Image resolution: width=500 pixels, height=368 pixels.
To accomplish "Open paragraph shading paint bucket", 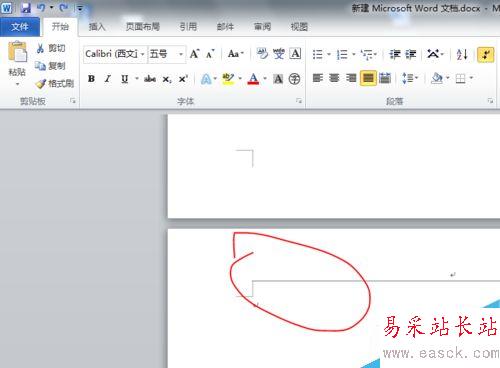I will 437,78.
